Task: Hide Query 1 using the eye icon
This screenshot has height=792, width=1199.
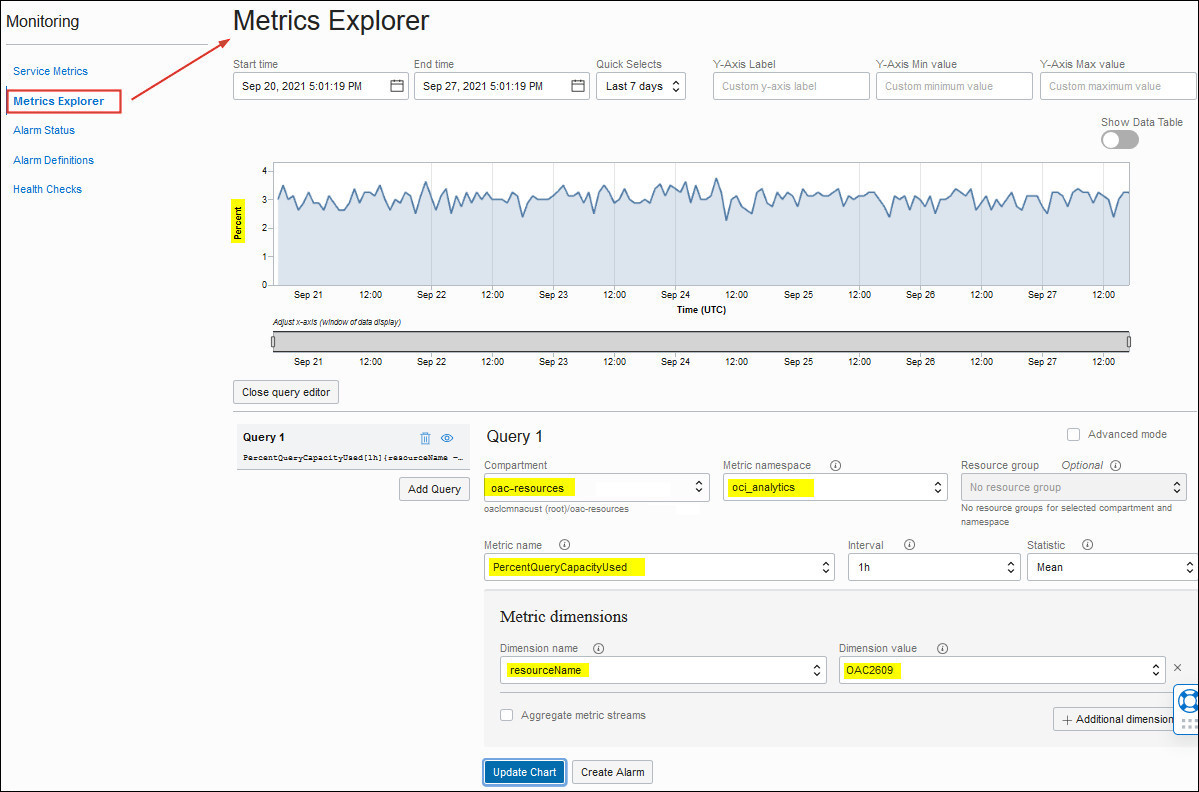Action: pyautogui.click(x=447, y=438)
